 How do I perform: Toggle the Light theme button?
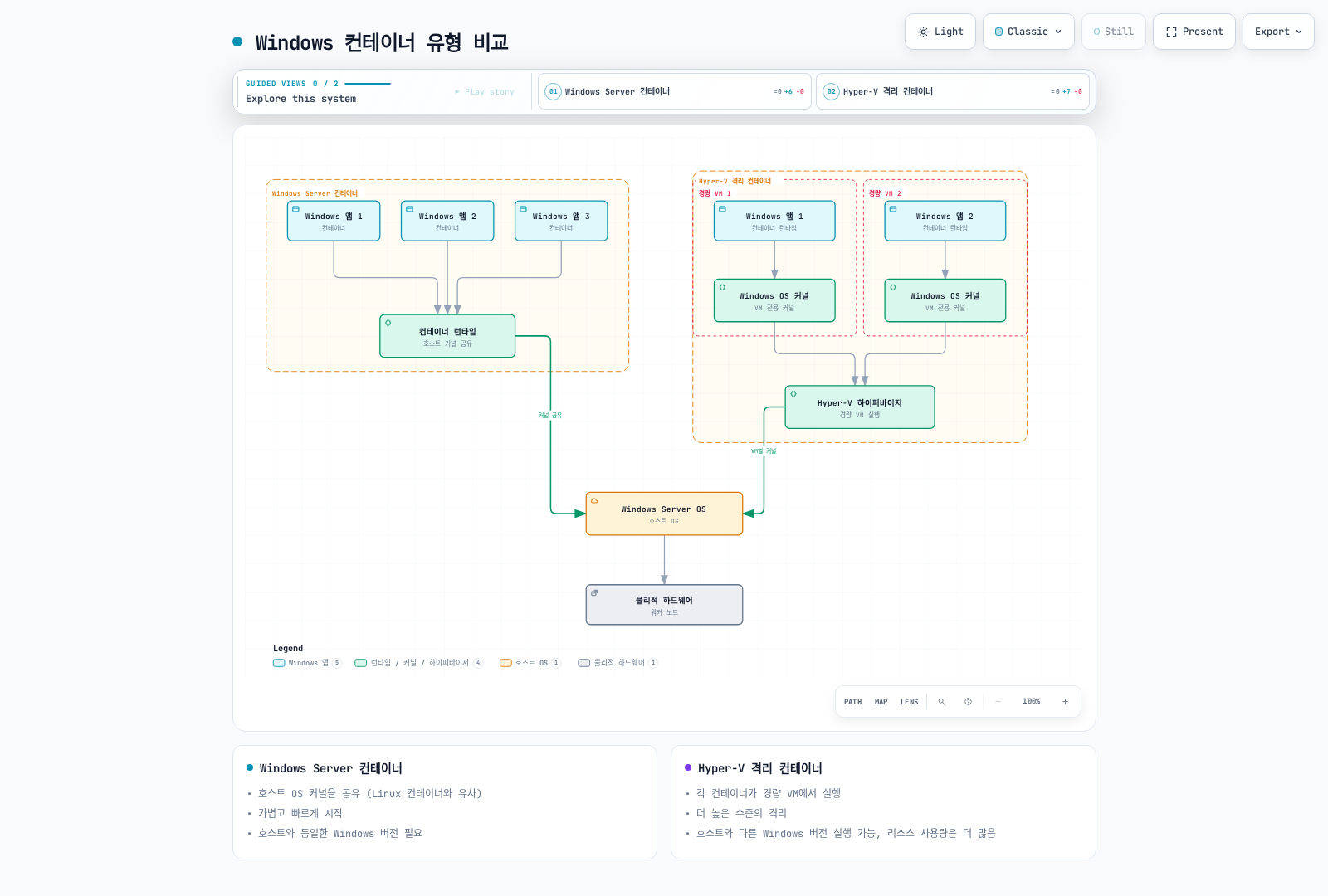click(940, 32)
